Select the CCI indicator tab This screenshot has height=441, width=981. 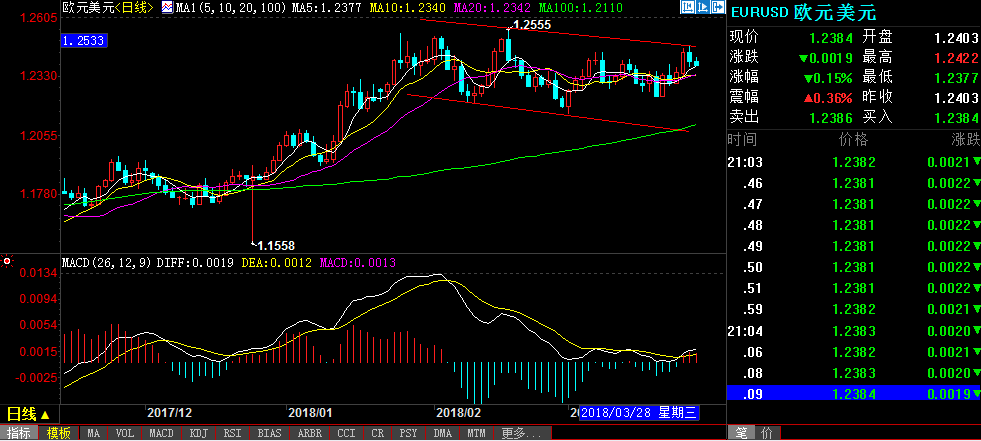[347, 433]
